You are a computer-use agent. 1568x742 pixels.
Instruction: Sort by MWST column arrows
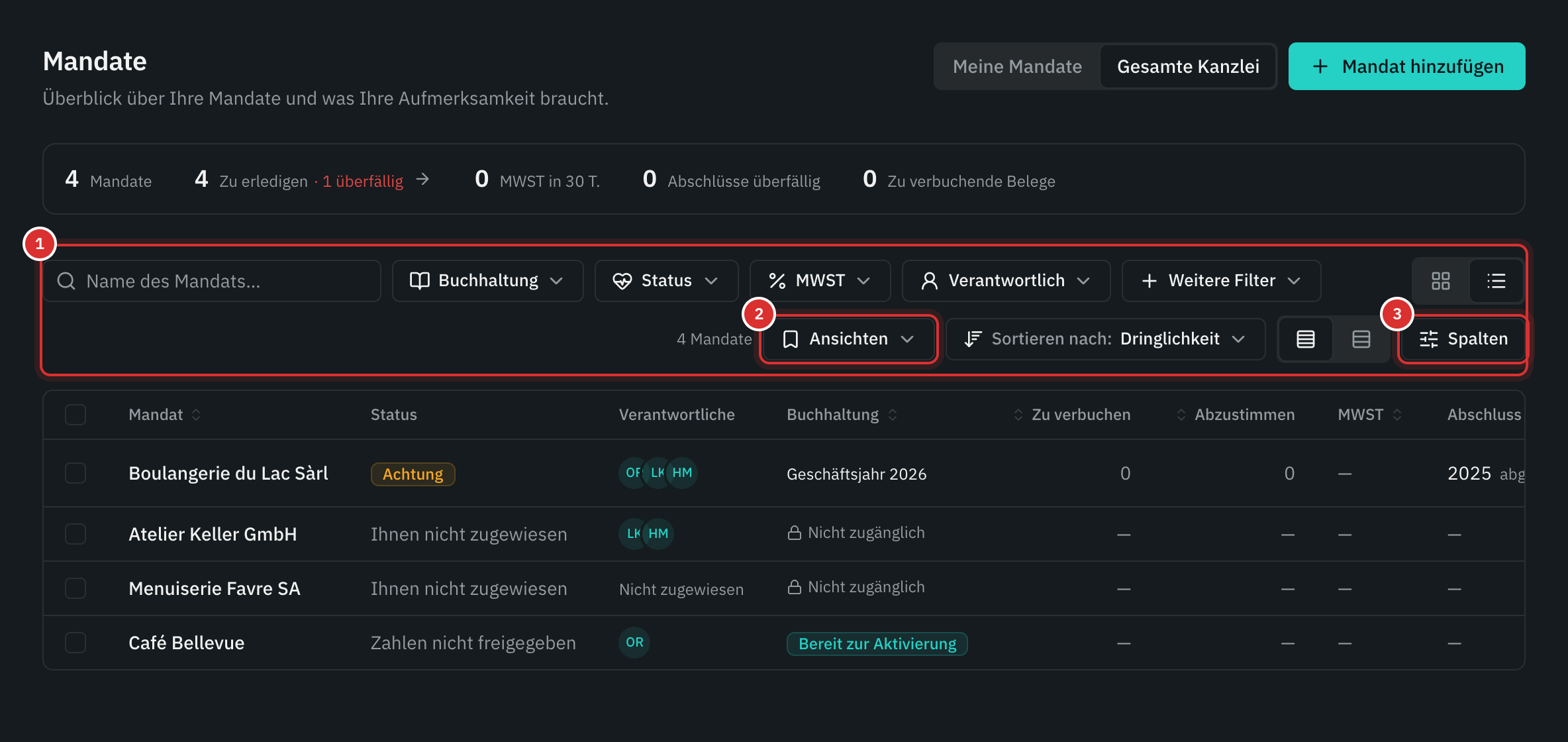(1397, 415)
